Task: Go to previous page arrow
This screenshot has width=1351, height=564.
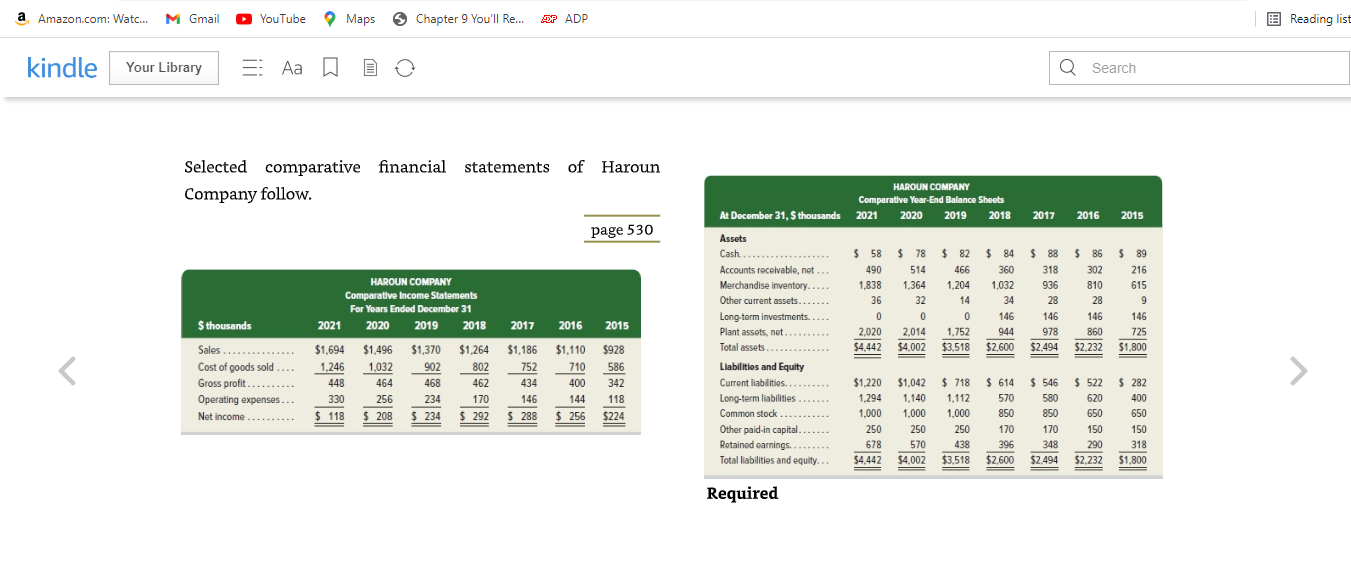Action: pos(67,371)
